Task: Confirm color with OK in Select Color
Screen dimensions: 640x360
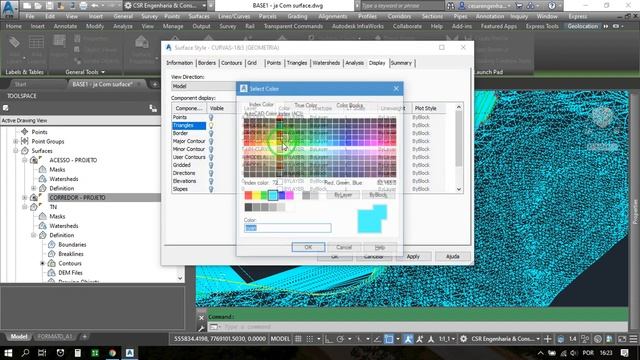Action: pyautogui.click(x=308, y=247)
